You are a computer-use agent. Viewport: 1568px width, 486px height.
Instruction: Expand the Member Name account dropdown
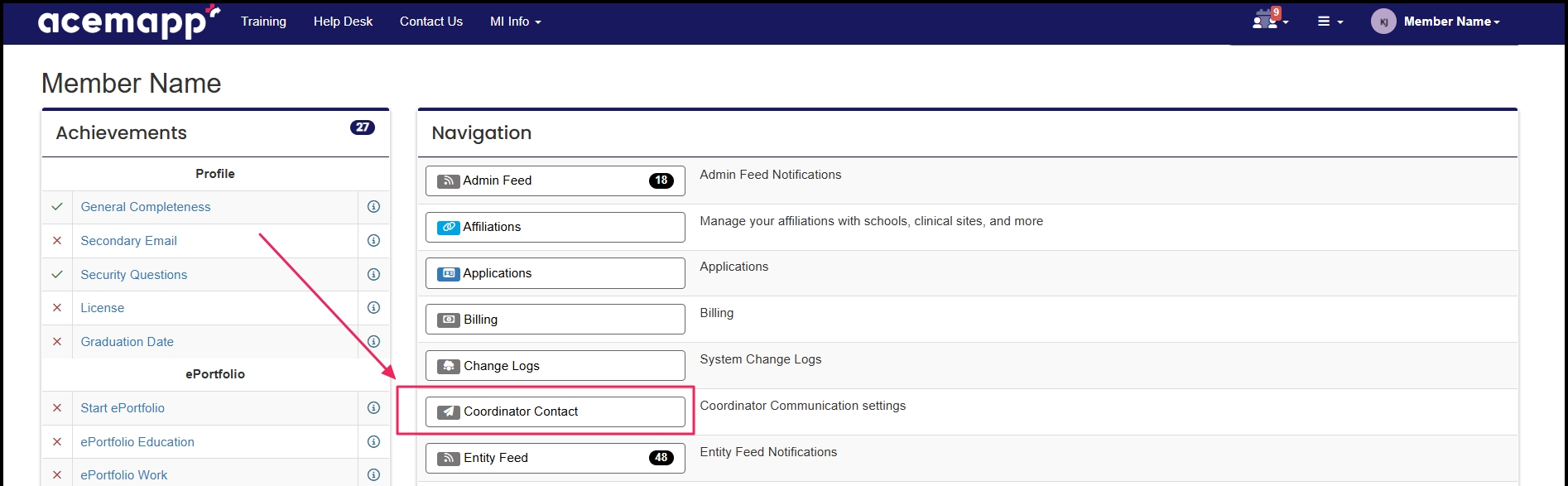point(1451,22)
